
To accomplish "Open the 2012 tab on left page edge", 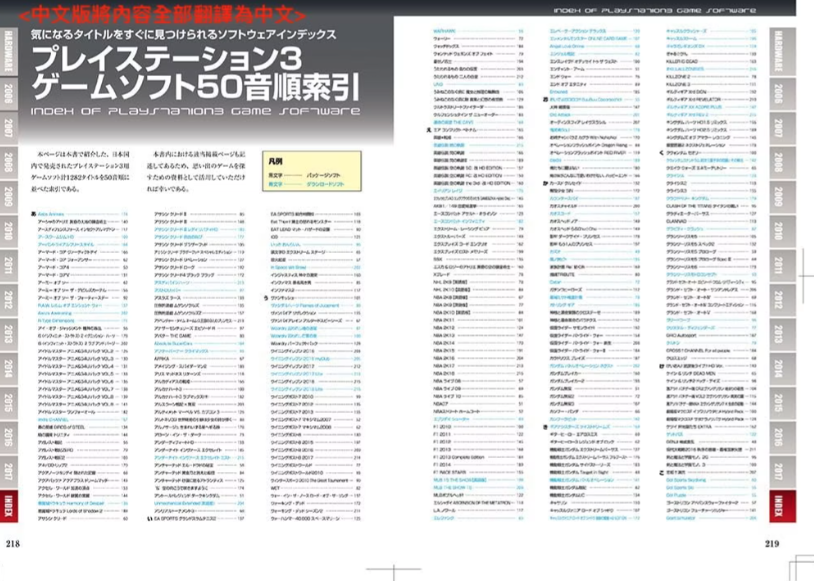I will [9, 300].
